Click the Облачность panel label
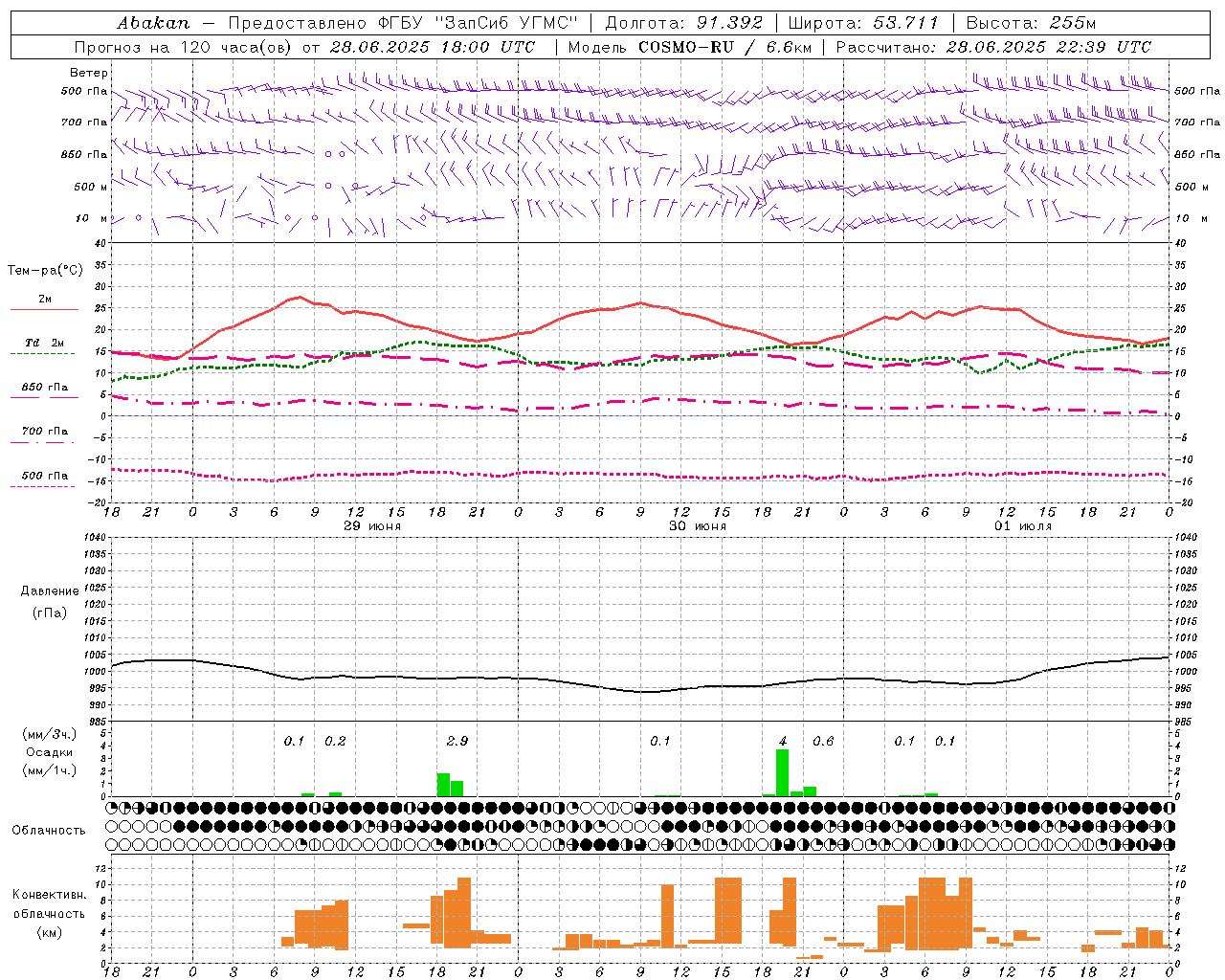Viewport: 1225px width, 980px height. click(x=49, y=830)
